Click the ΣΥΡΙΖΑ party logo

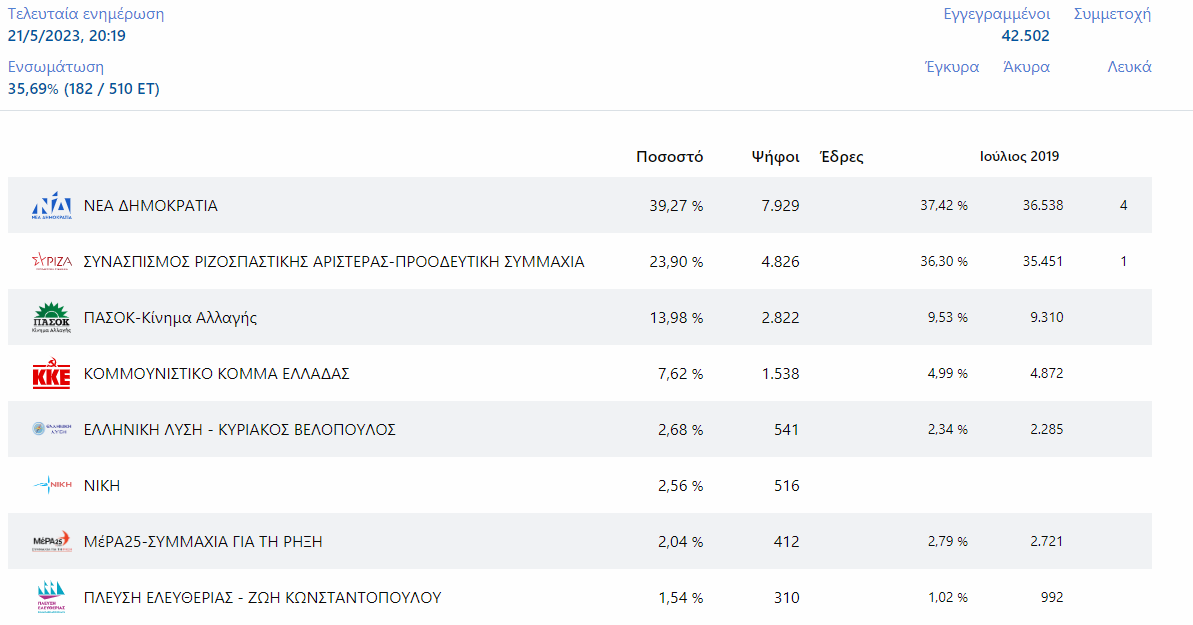pyautogui.click(x=52, y=262)
